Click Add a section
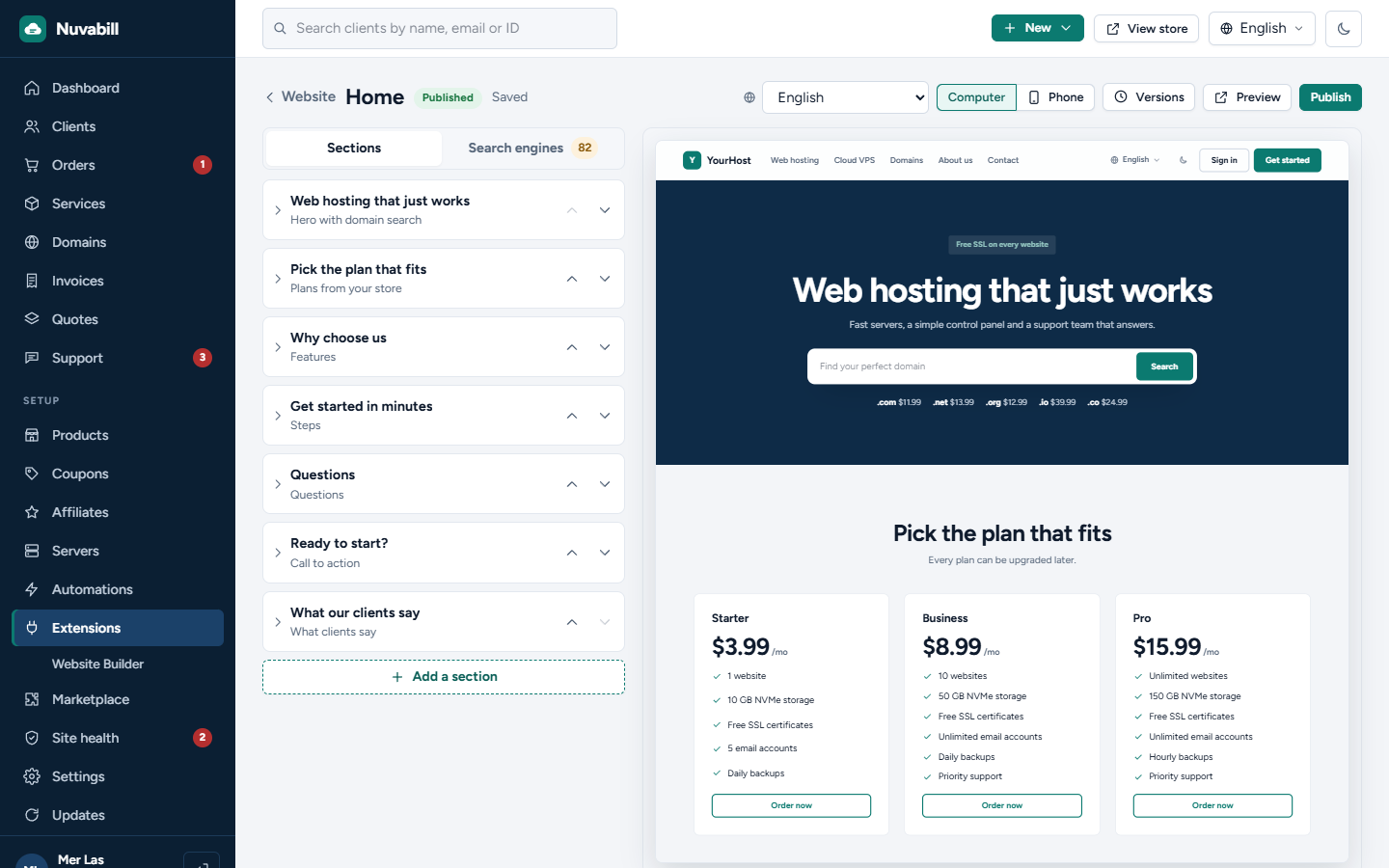 [444, 677]
